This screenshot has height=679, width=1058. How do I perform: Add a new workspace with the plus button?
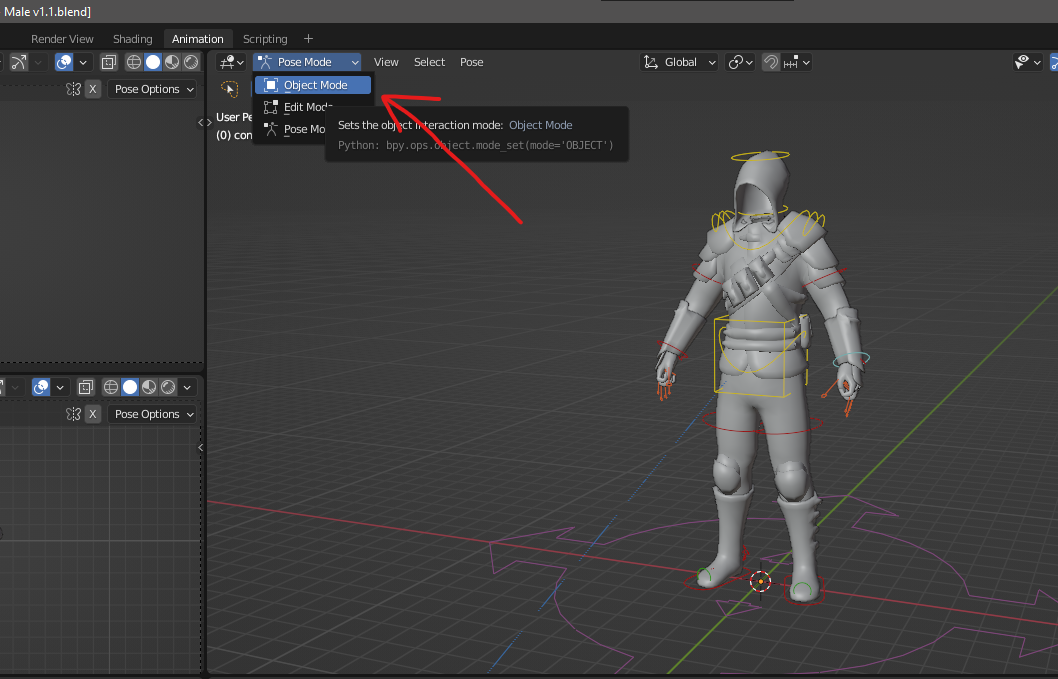pyautogui.click(x=308, y=38)
